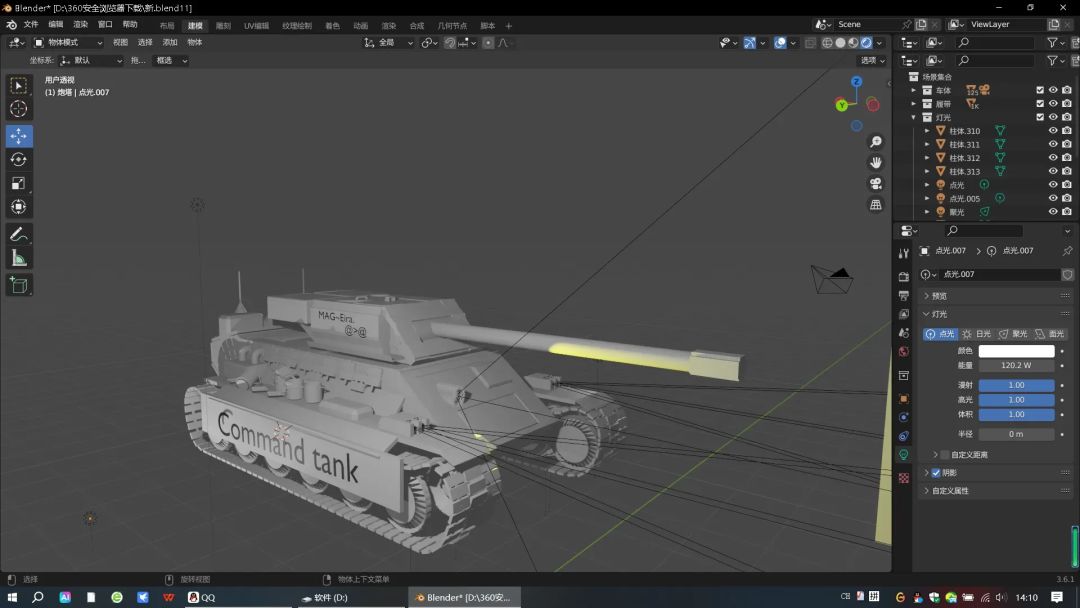Open the 全局 transform orientation dropdown

[388, 43]
